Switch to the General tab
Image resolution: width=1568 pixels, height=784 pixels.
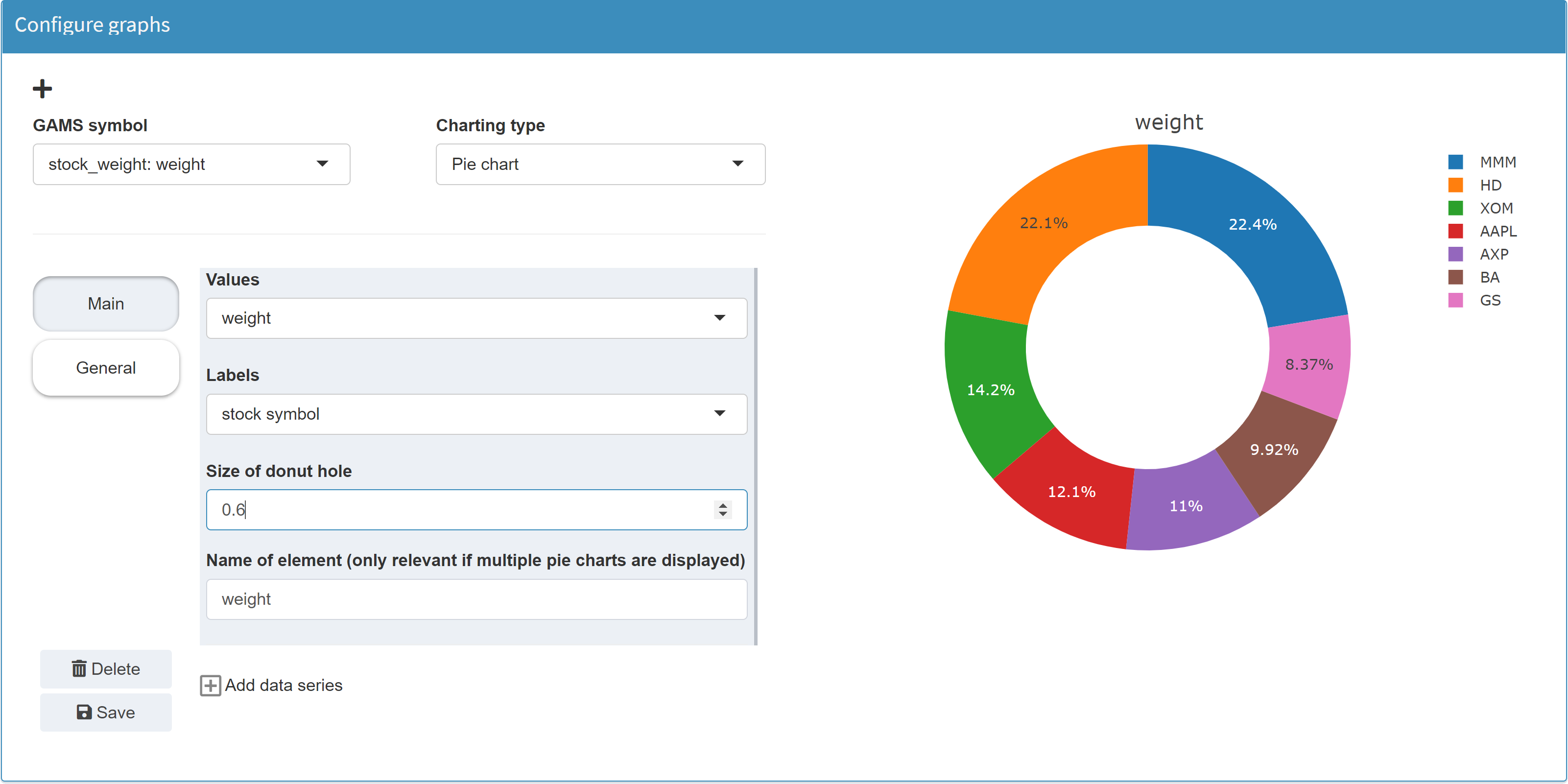pyautogui.click(x=105, y=368)
